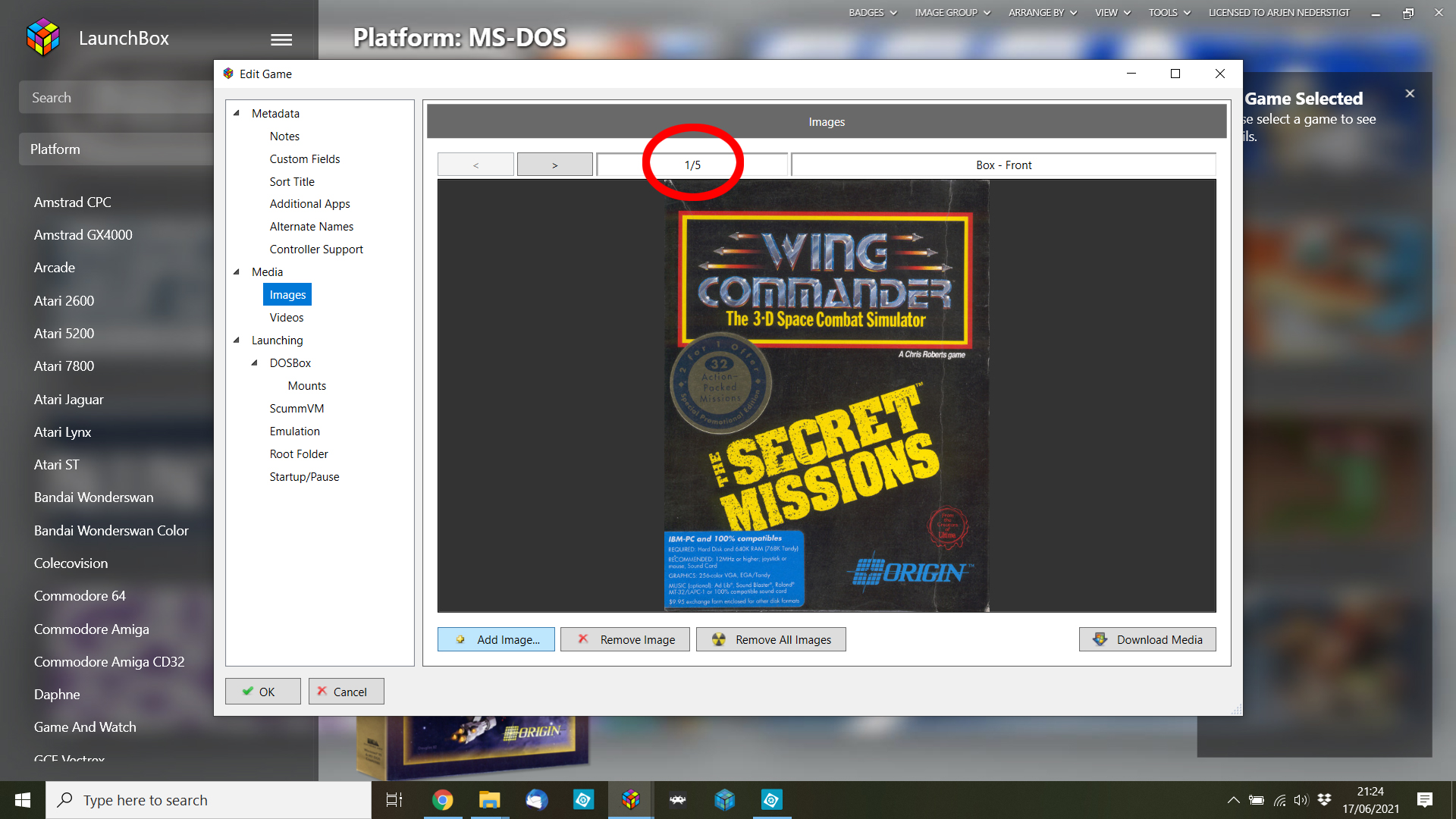1456x819 pixels.
Task: Click the Windows Start button
Action: (x=23, y=800)
